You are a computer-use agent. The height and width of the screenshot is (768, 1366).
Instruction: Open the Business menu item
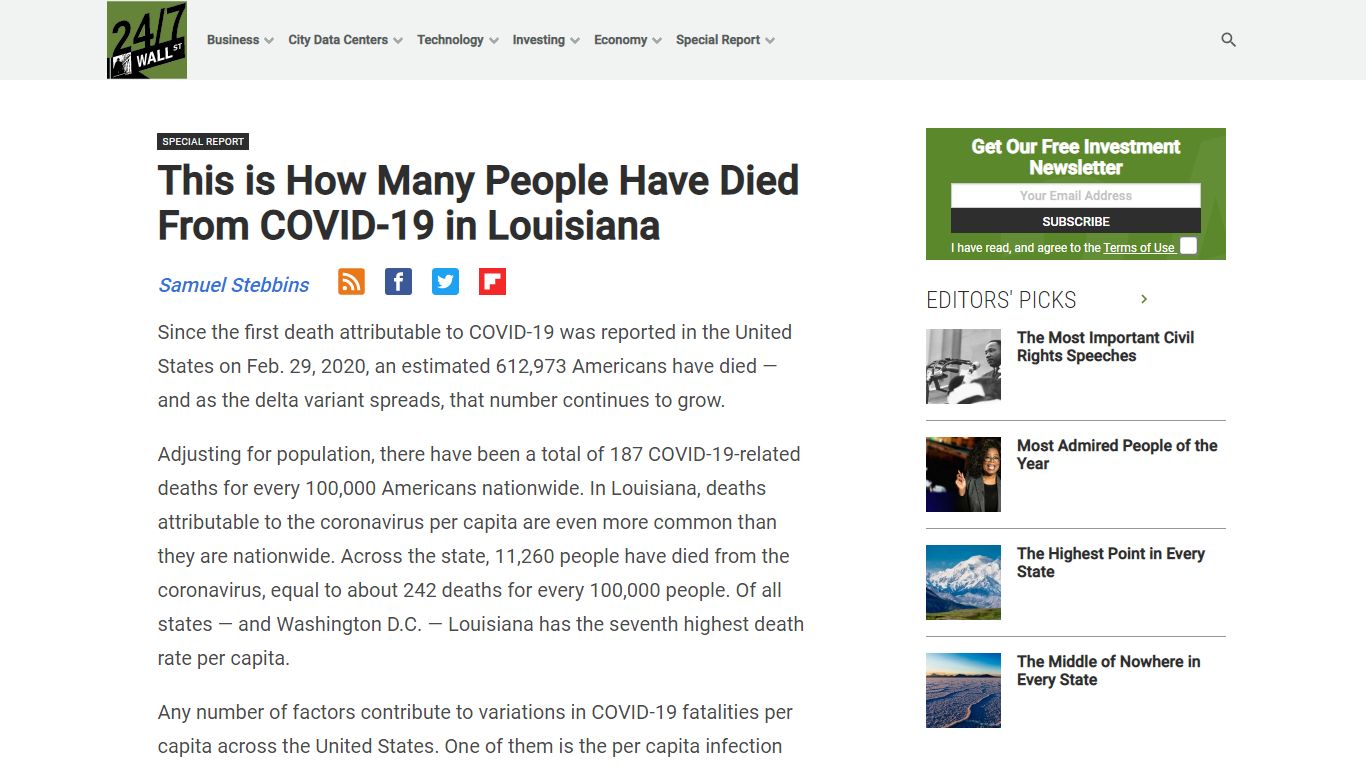click(233, 40)
